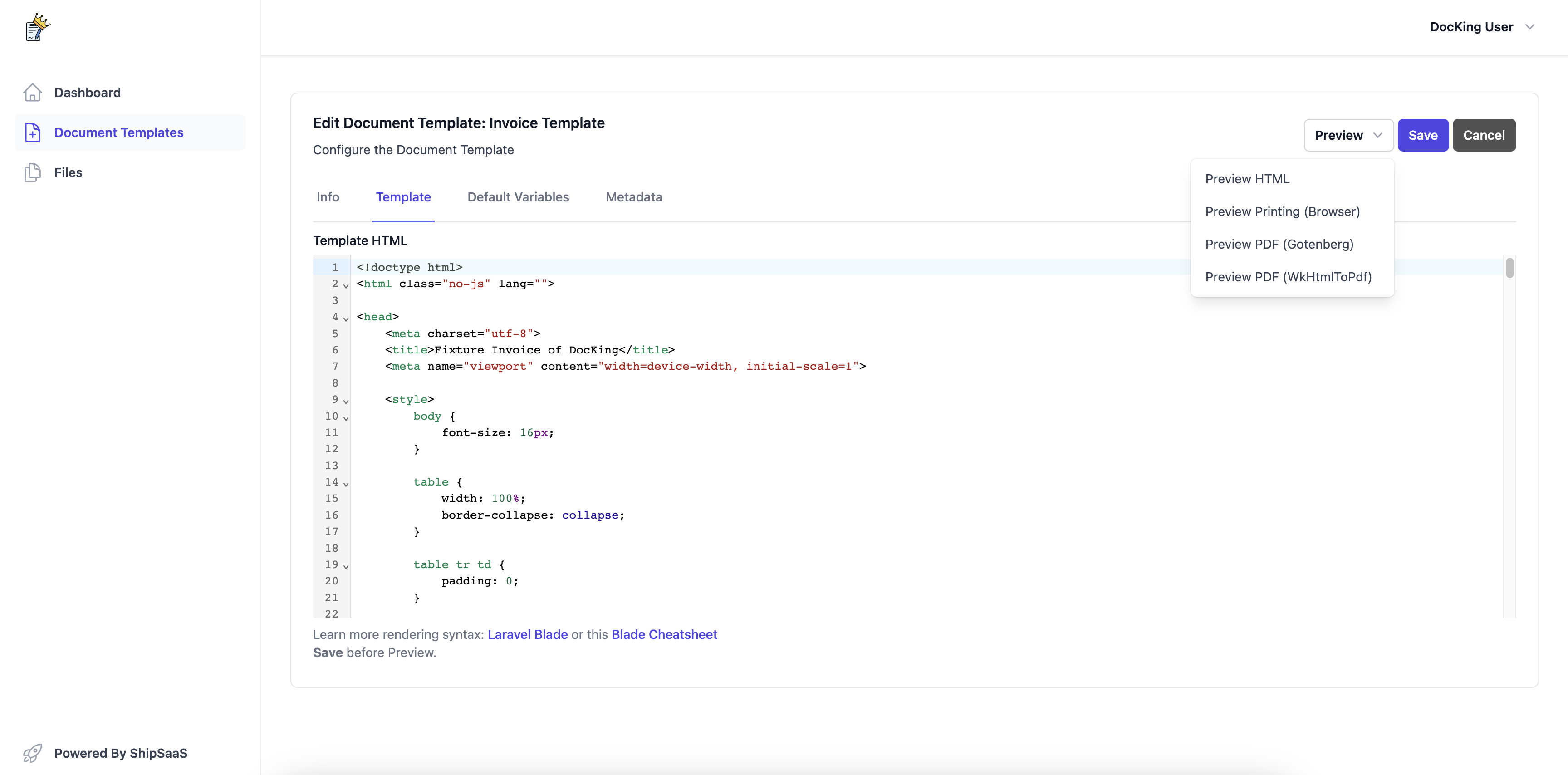
Task: Collapse the html tag fold arrow on line 2
Action: click(346, 285)
